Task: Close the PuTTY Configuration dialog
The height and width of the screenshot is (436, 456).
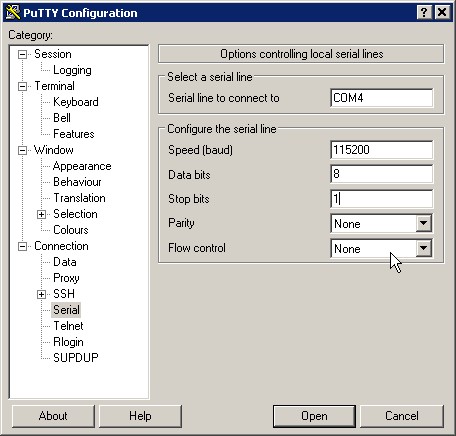Action: pyautogui.click(x=442, y=13)
